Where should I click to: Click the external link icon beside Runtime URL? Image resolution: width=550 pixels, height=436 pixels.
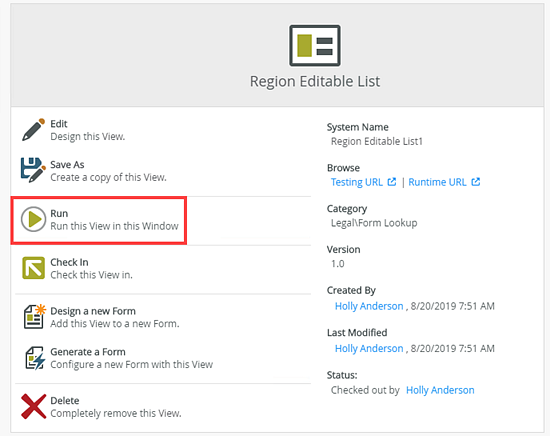(476, 182)
